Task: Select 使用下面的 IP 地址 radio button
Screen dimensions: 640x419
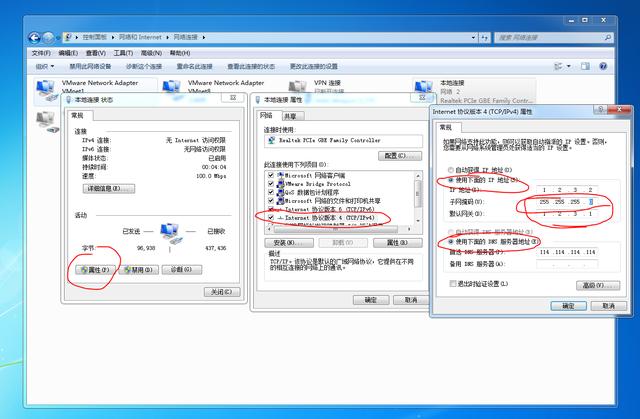Action: (451, 180)
